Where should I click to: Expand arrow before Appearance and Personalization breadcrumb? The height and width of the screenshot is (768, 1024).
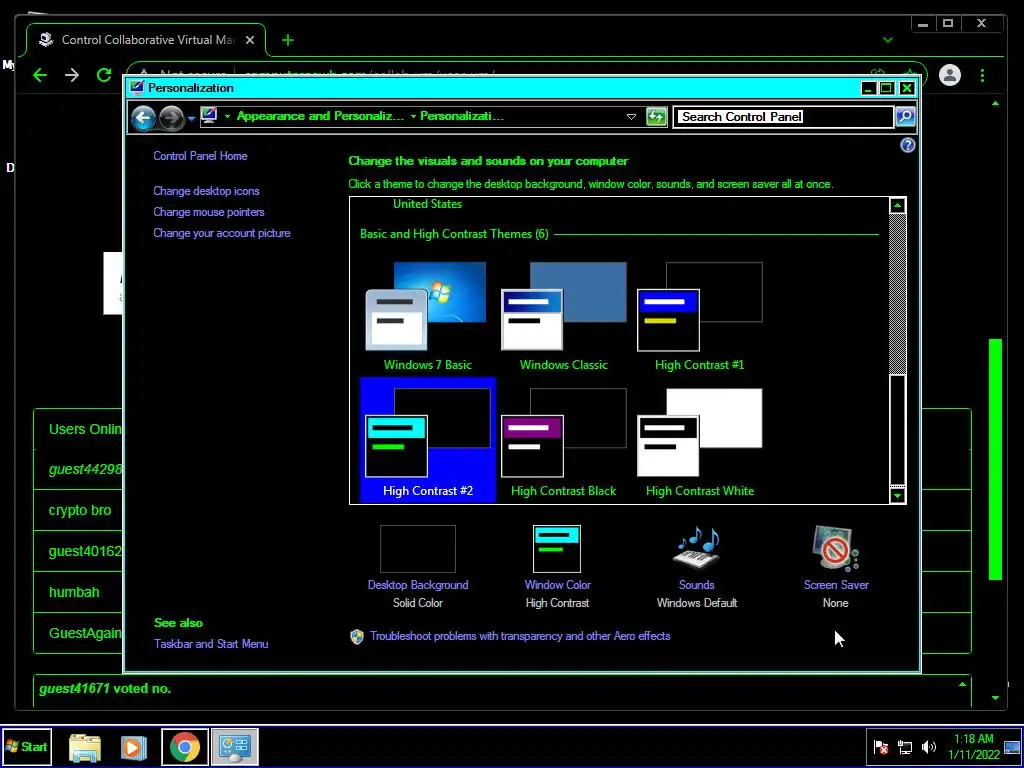pos(227,116)
